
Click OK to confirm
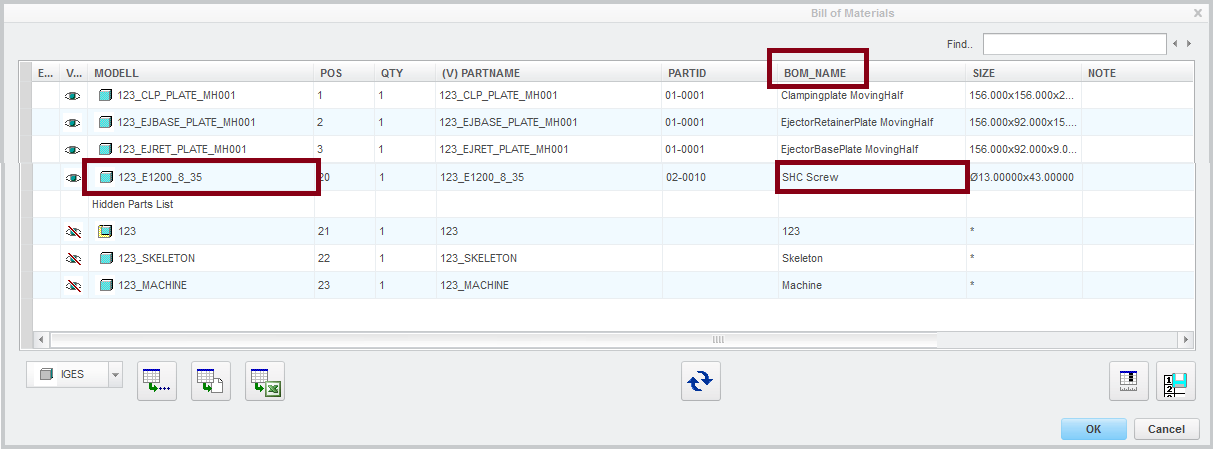coord(1093,429)
